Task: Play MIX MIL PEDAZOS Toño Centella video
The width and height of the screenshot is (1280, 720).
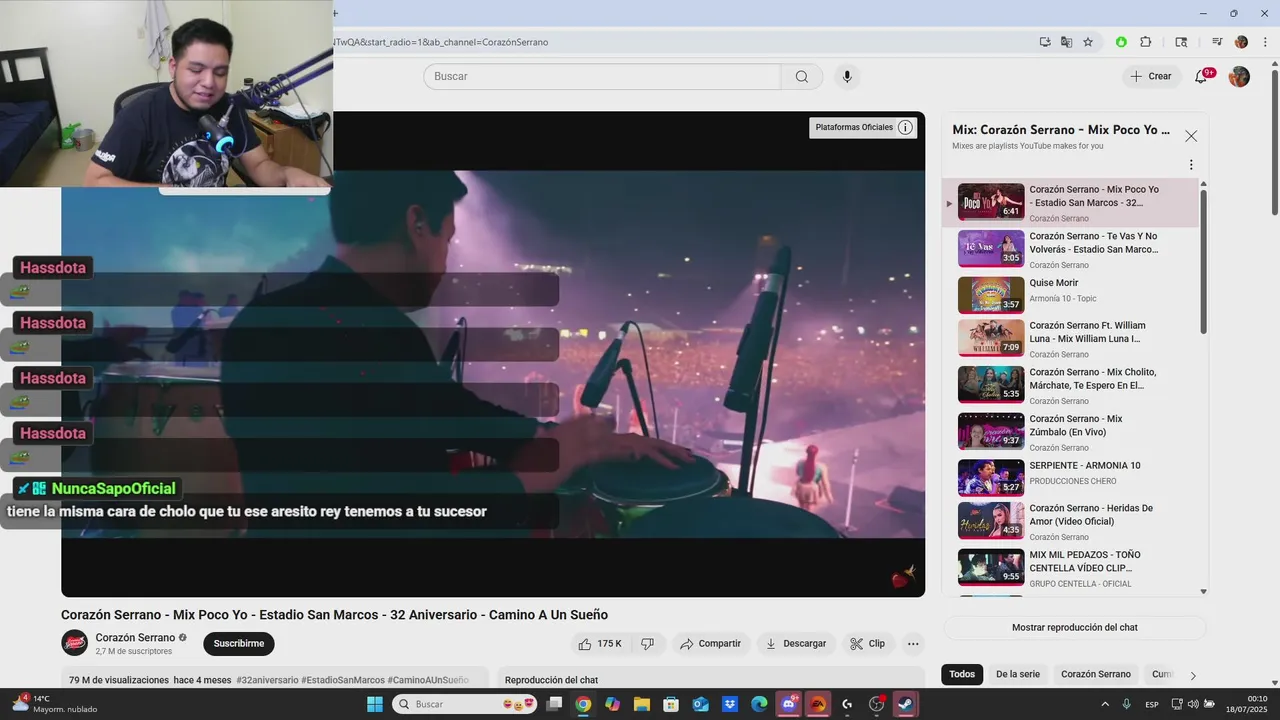Action: coord(1070,568)
